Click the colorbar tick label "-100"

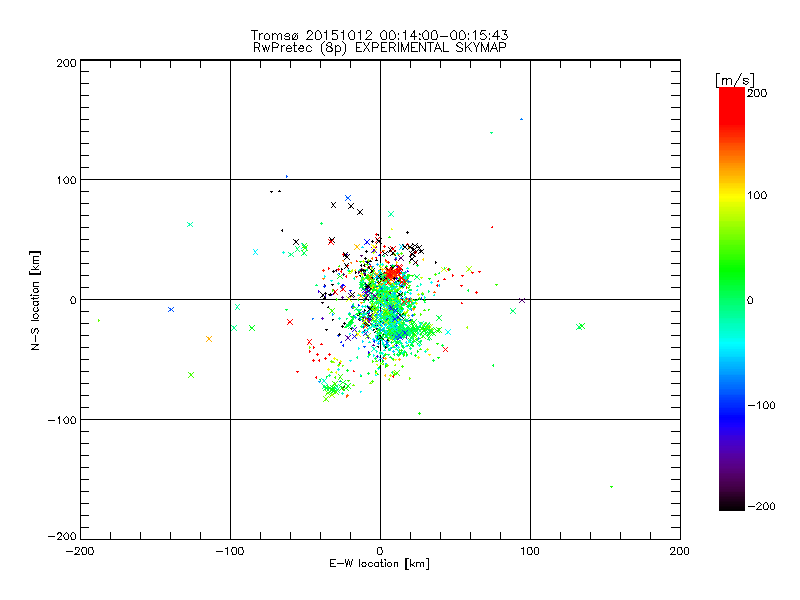coord(761,405)
